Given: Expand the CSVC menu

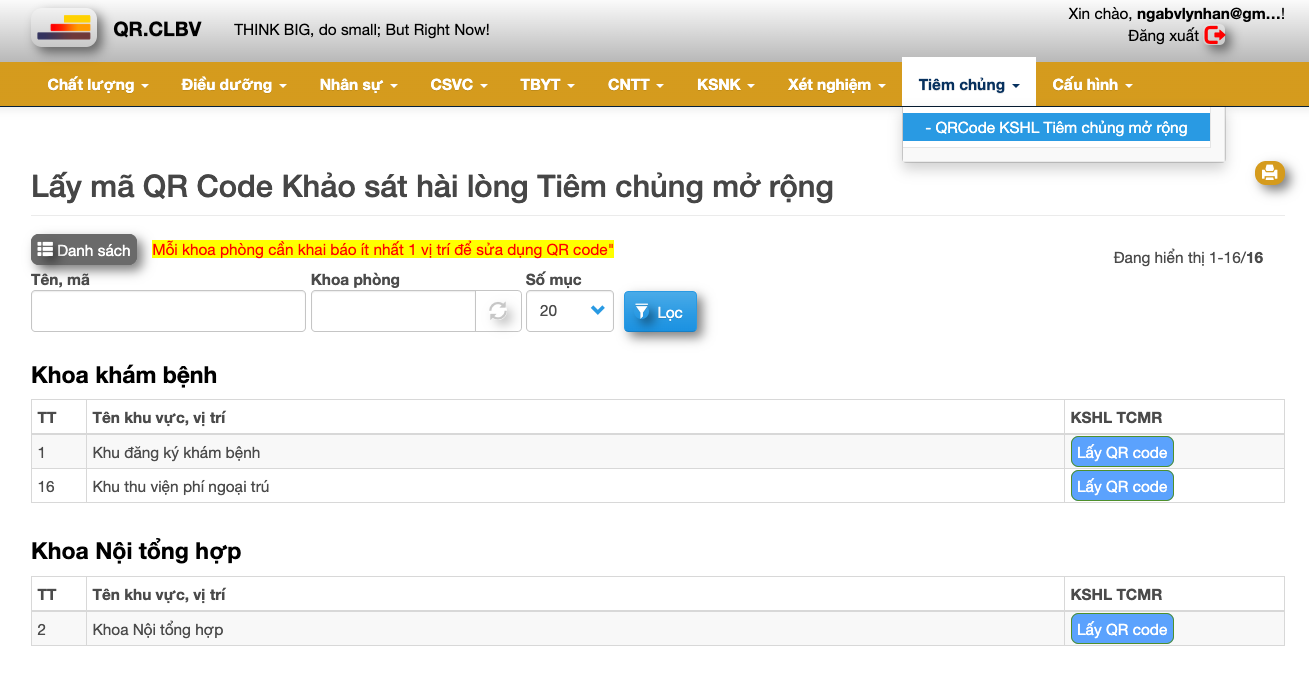Looking at the screenshot, I should pyautogui.click(x=459, y=85).
